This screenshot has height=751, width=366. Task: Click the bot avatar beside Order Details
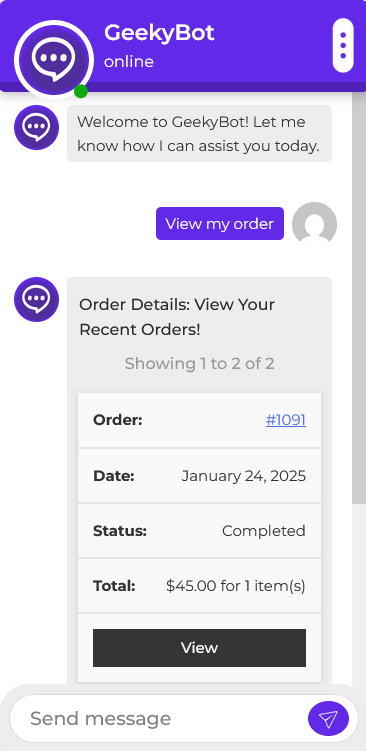[36, 299]
